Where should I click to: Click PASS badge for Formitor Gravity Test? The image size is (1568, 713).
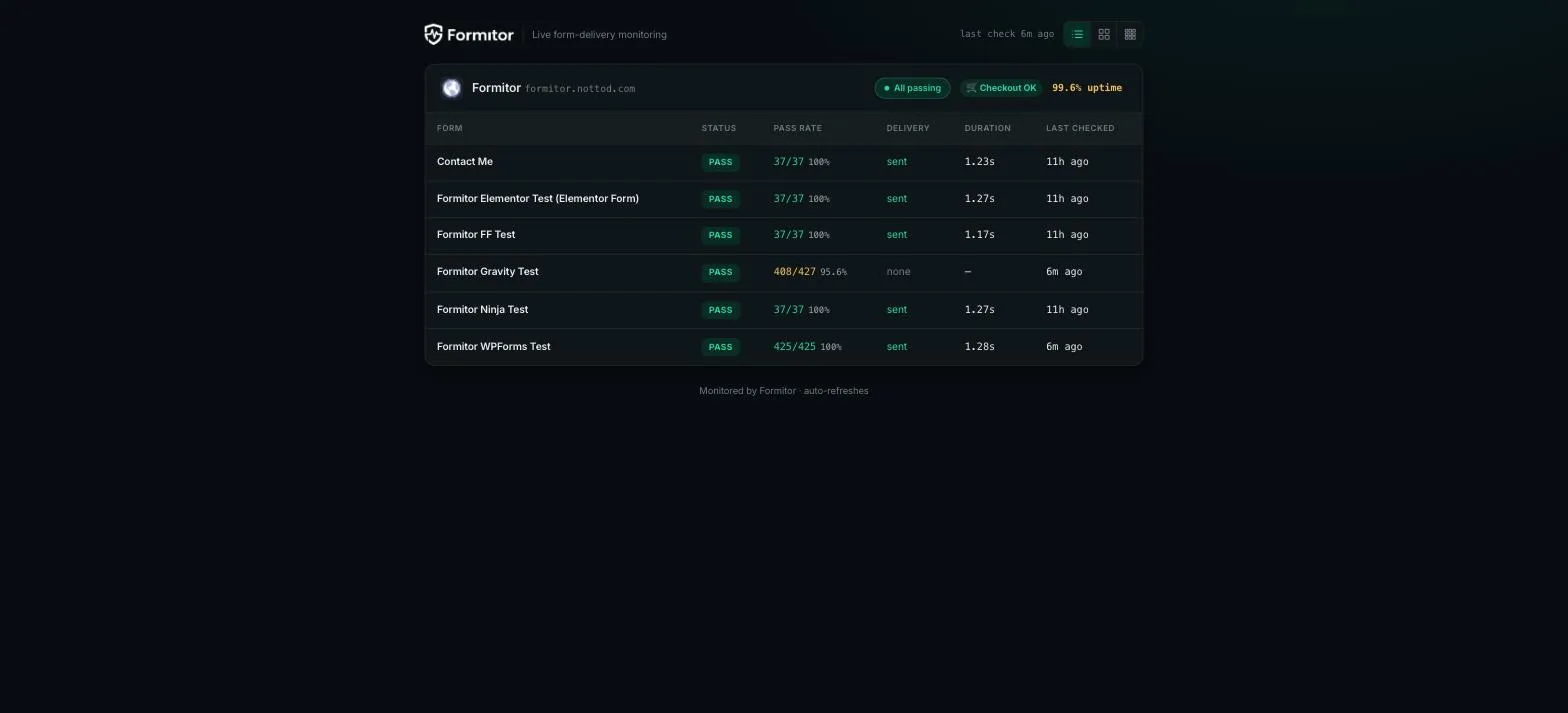(x=720, y=272)
